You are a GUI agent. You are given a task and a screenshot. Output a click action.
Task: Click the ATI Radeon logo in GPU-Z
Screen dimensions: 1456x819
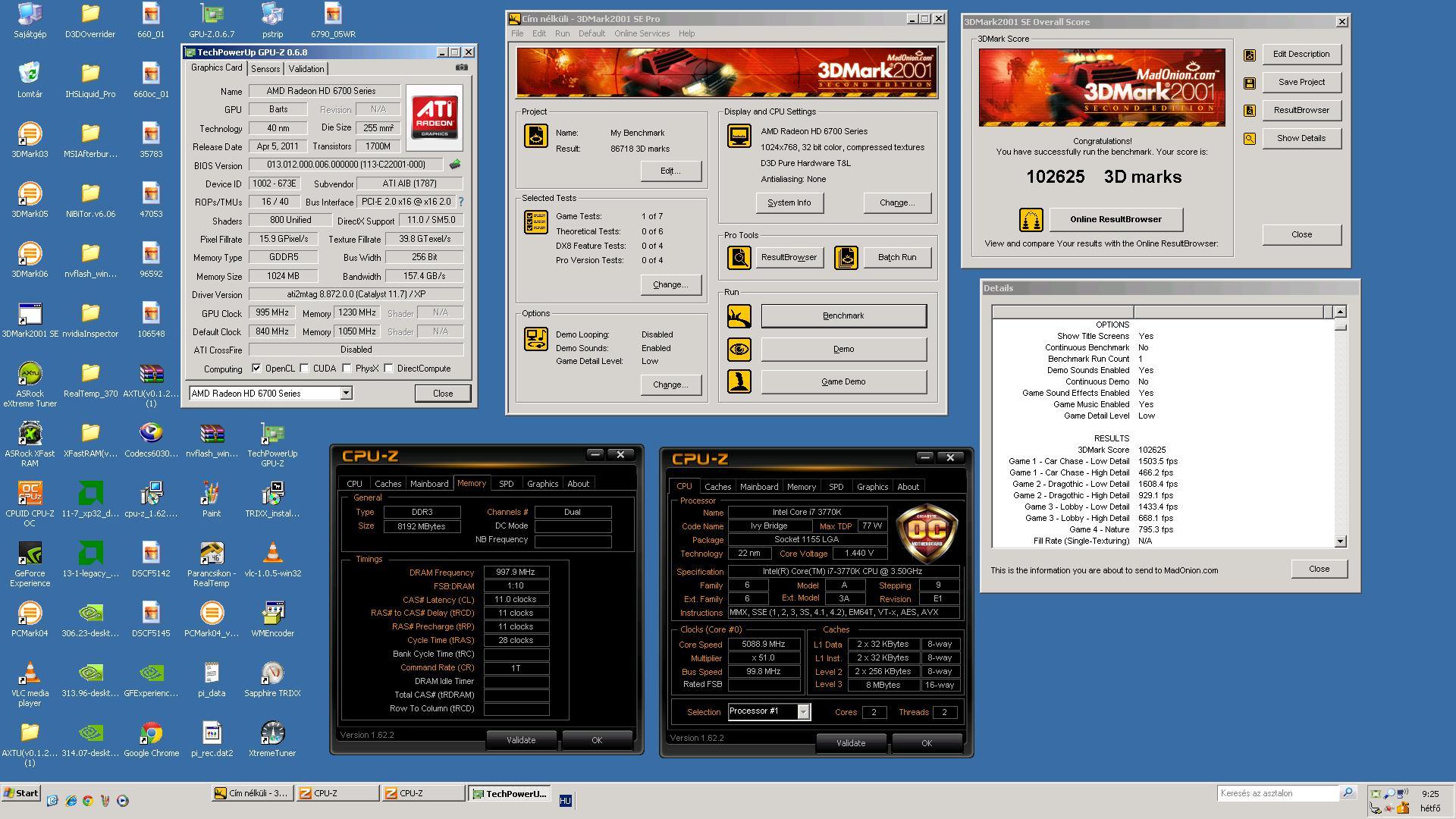coord(435,118)
